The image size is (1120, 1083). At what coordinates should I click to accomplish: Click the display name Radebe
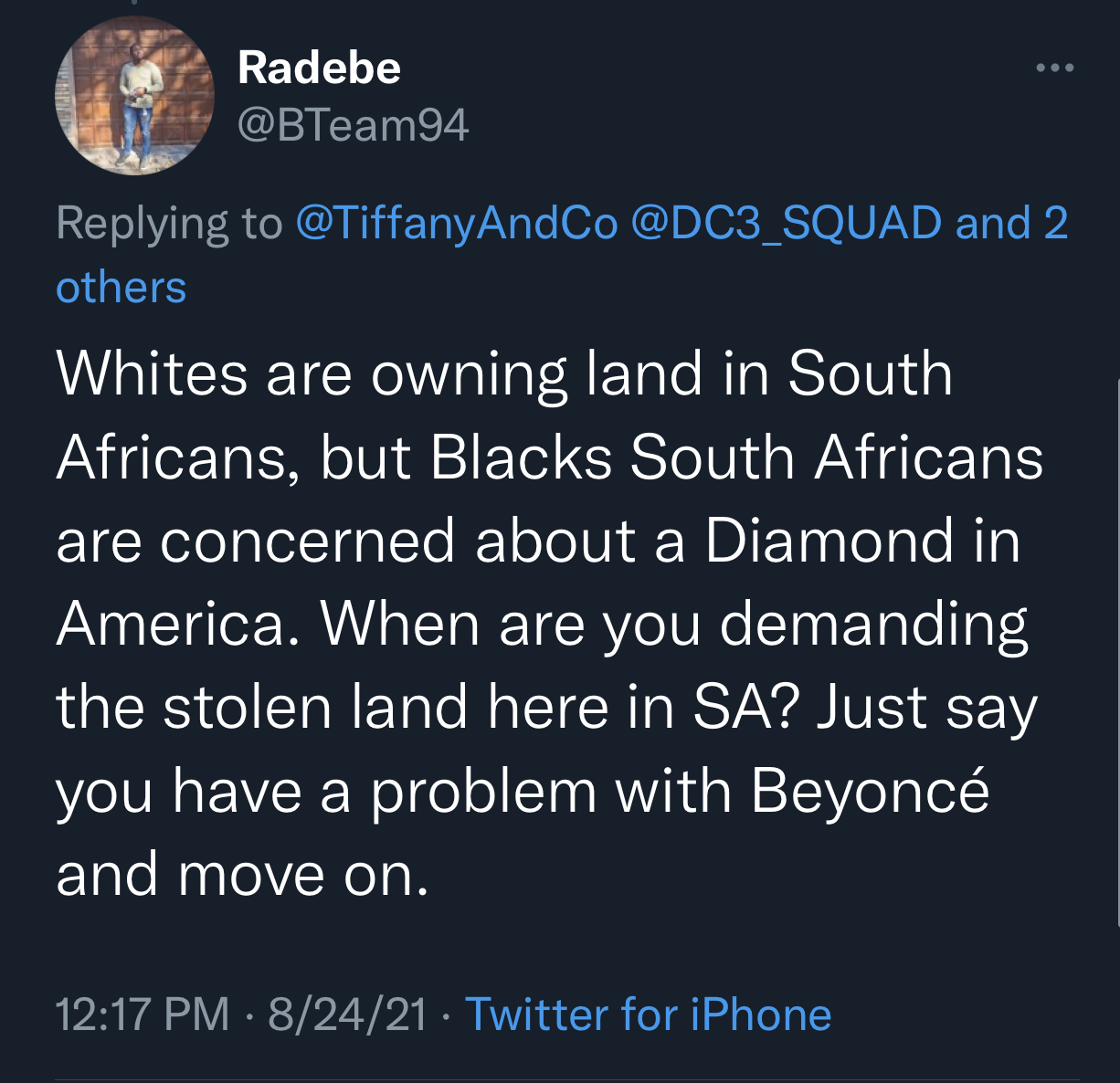pos(319,68)
